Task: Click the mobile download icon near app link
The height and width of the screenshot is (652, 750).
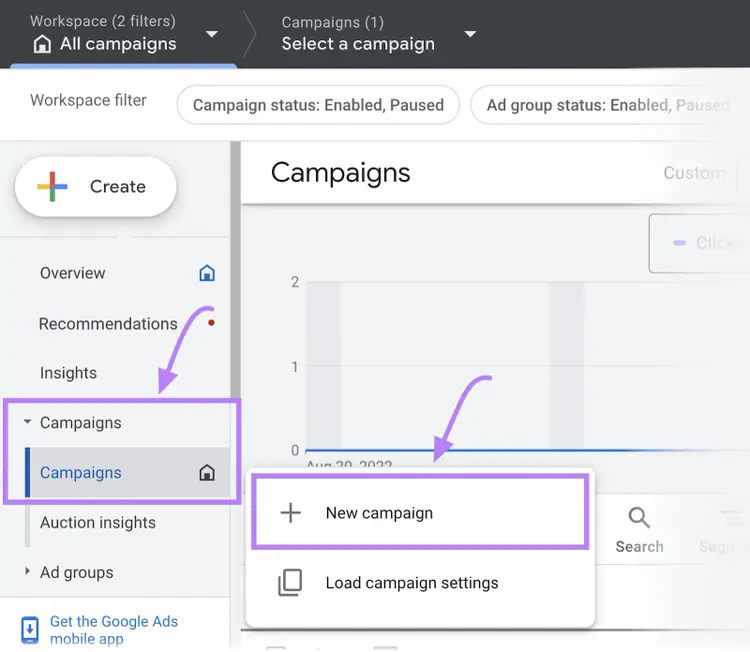Action: tap(30, 630)
